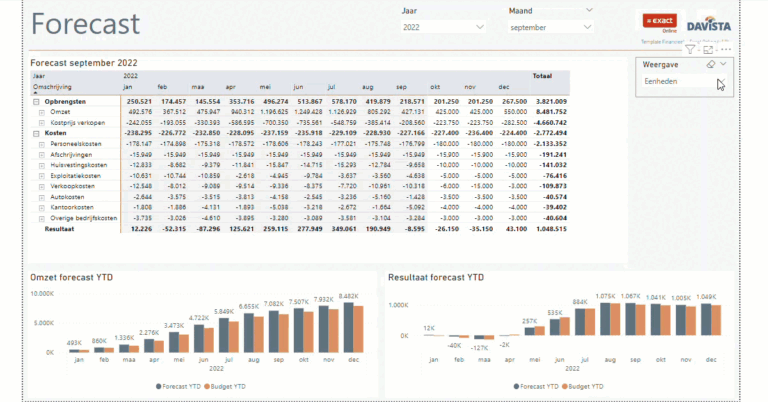
Task: Click Resultaat total value 1.048.515
Action: tap(552, 229)
